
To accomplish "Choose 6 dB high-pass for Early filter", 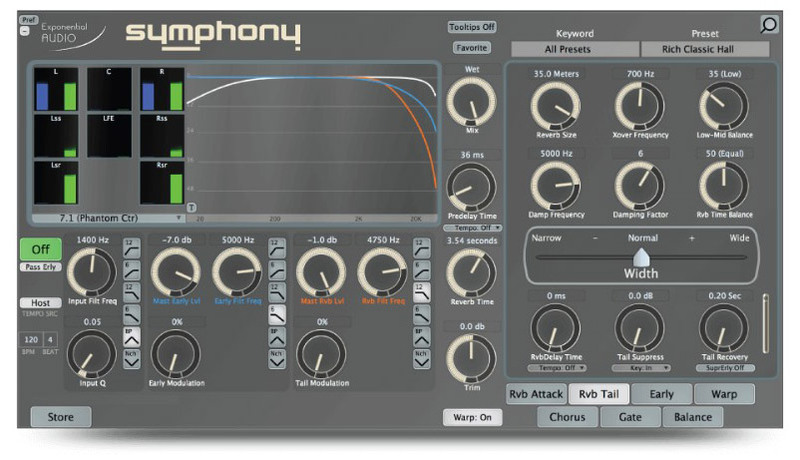I will pyautogui.click(x=277, y=270).
